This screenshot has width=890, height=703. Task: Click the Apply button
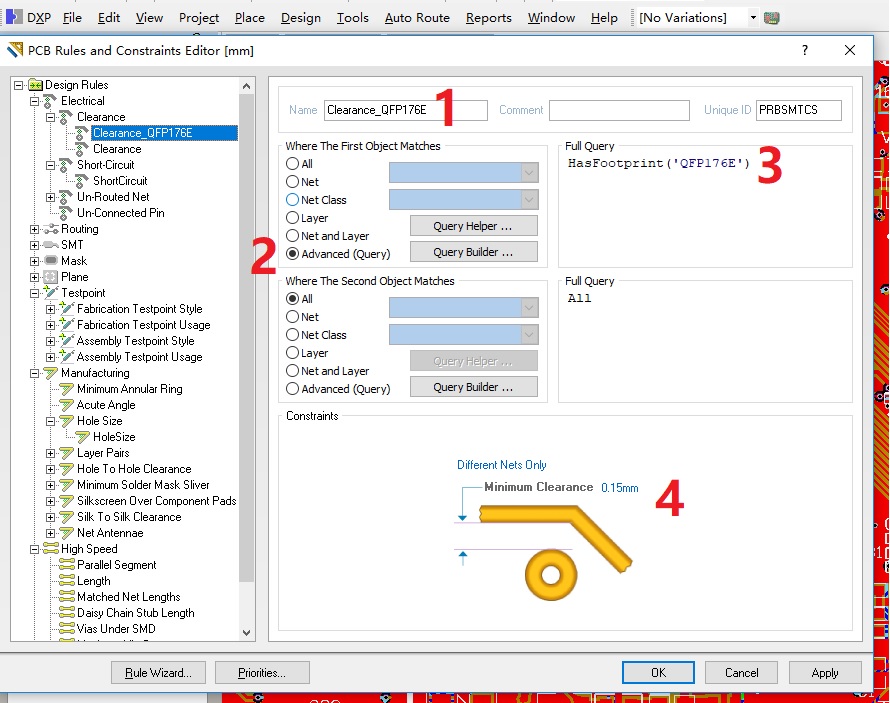point(825,672)
